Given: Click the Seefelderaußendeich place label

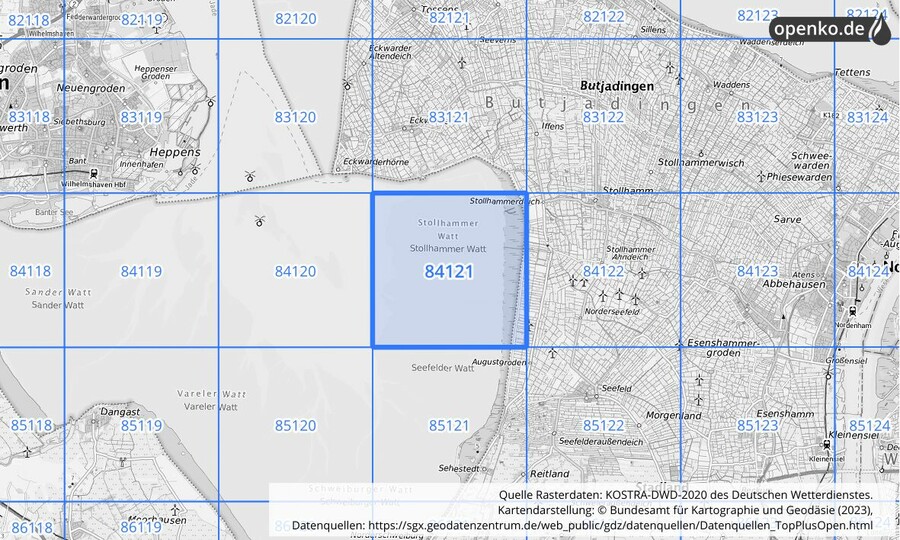Looking at the screenshot, I should click(601, 442).
